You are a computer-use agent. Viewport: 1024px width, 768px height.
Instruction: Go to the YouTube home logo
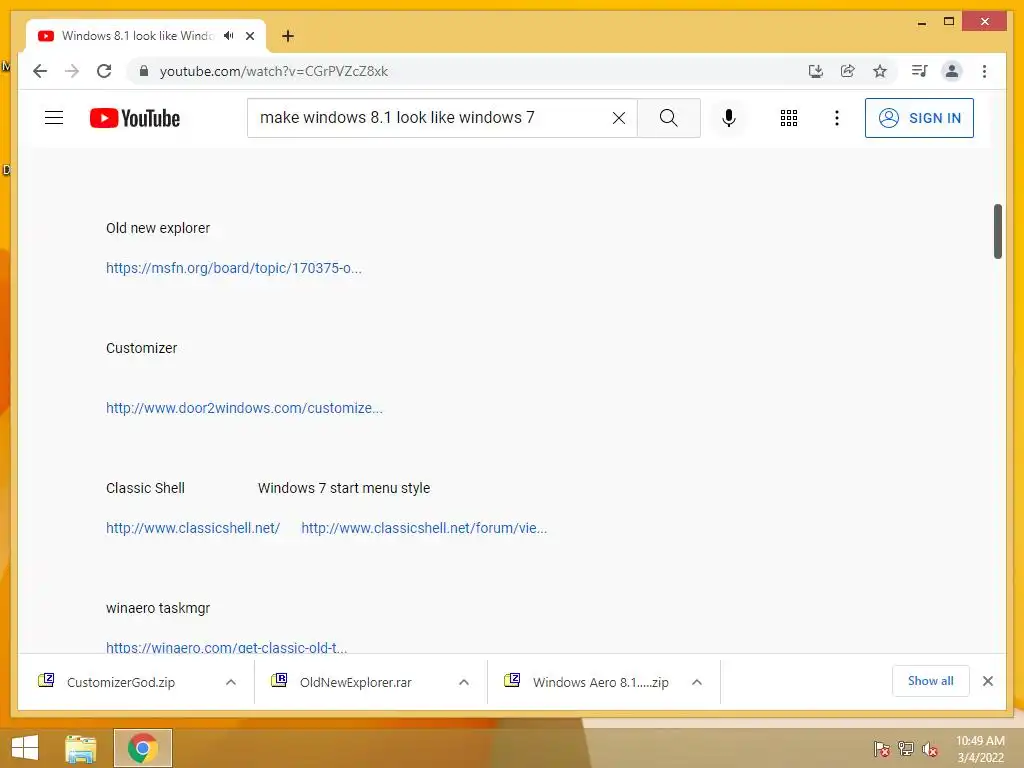pos(135,118)
